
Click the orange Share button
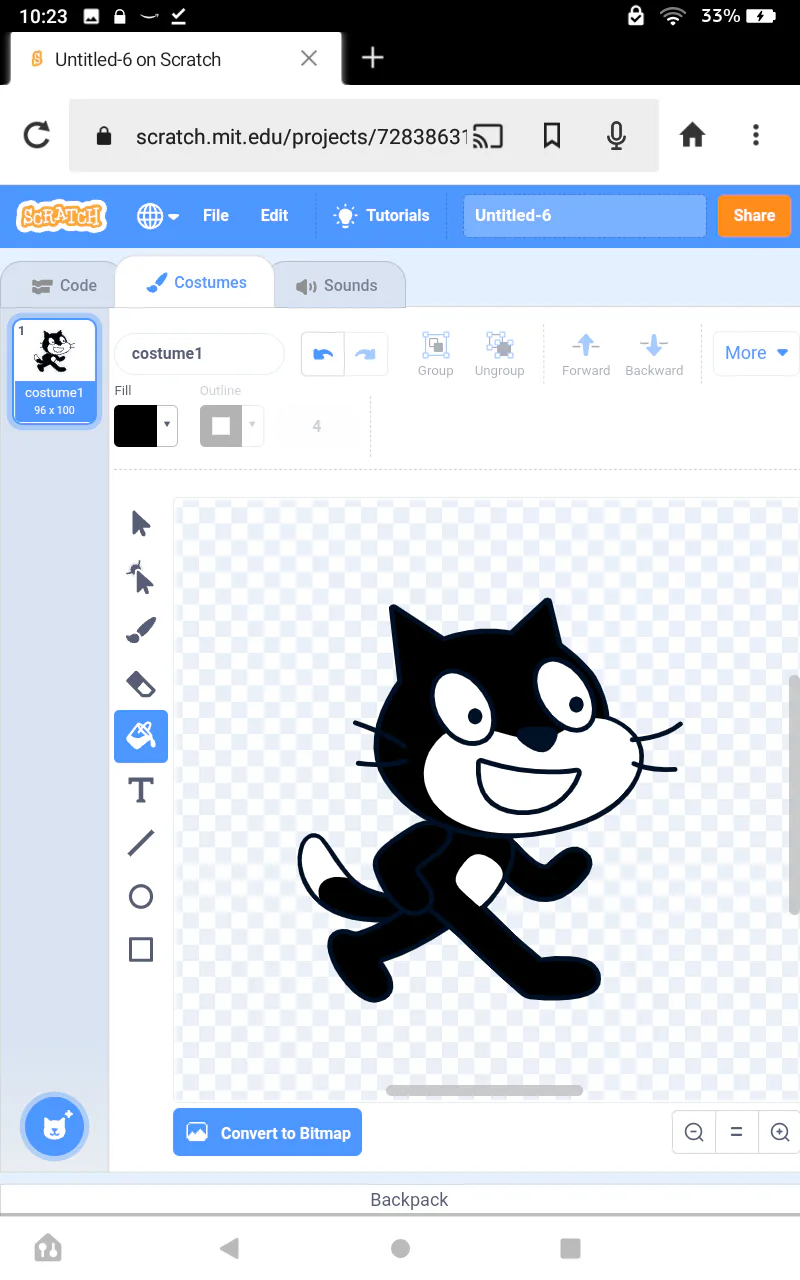(754, 215)
